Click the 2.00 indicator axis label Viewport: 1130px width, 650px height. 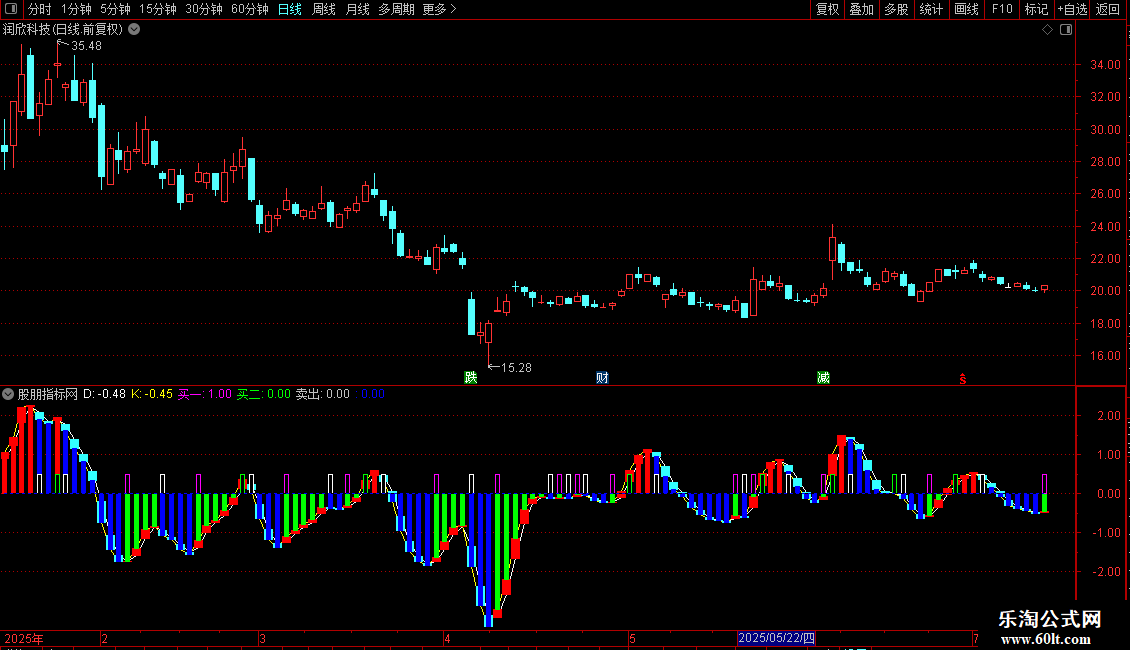pyautogui.click(x=1110, y=416)
